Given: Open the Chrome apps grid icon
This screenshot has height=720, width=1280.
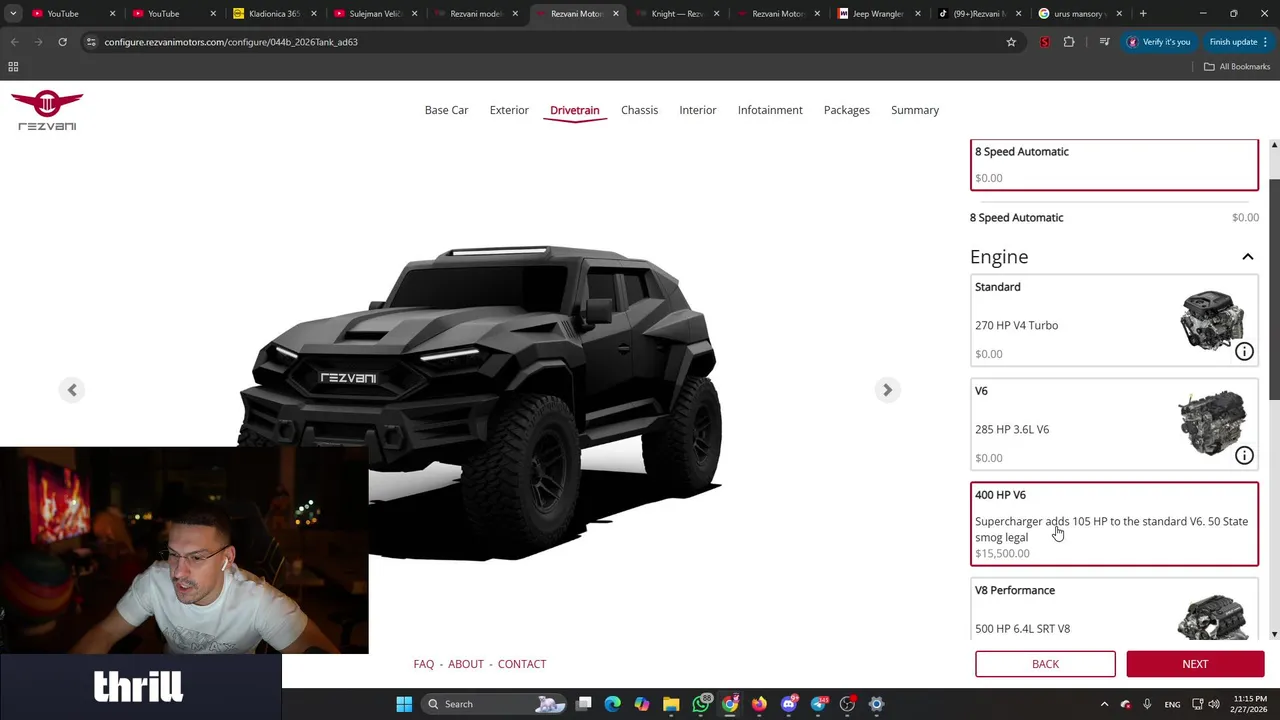Looking at the screenshot, I should 13,67.
